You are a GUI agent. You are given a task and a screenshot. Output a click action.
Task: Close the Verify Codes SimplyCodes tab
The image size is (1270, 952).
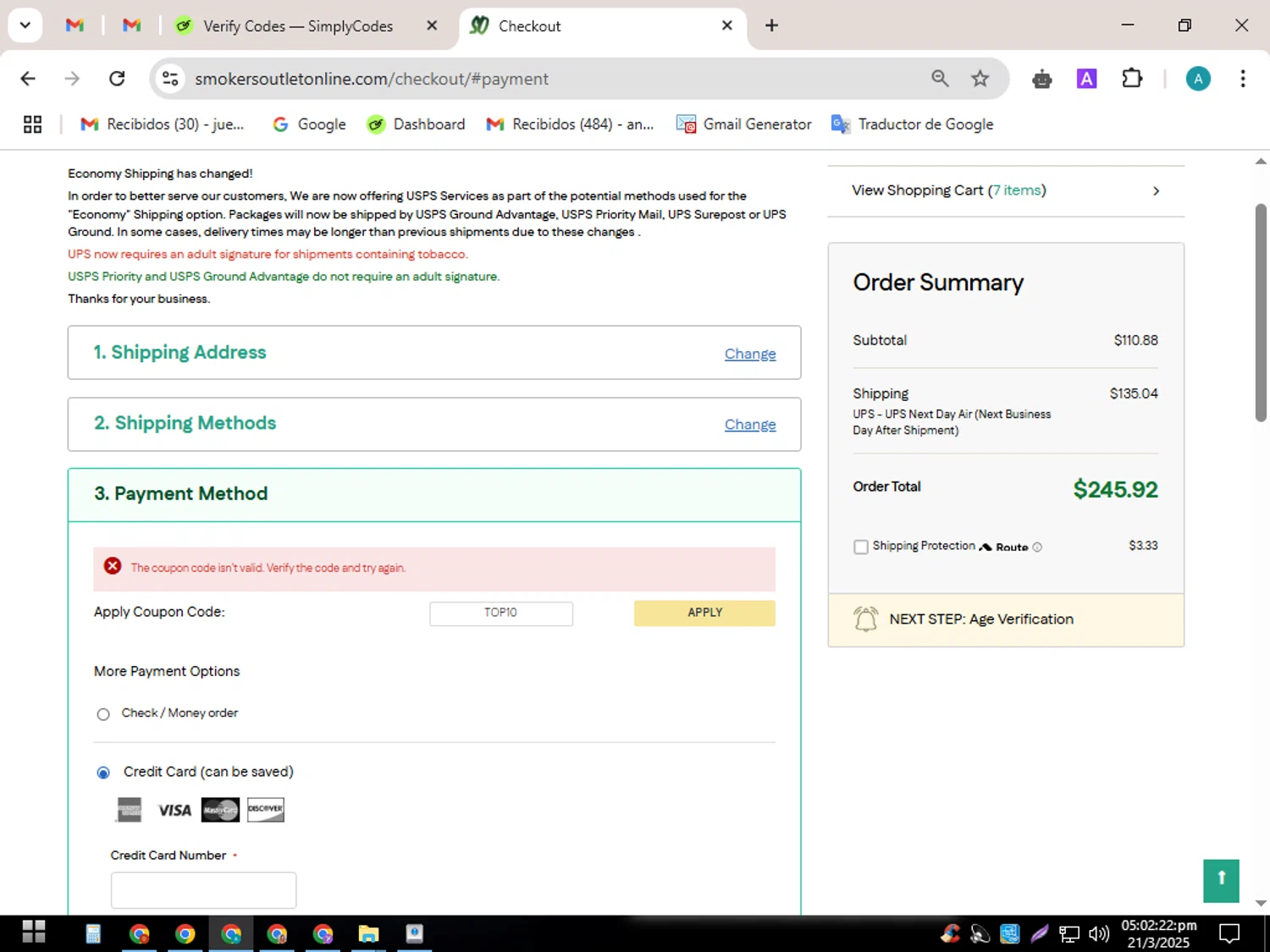(432, 25)
